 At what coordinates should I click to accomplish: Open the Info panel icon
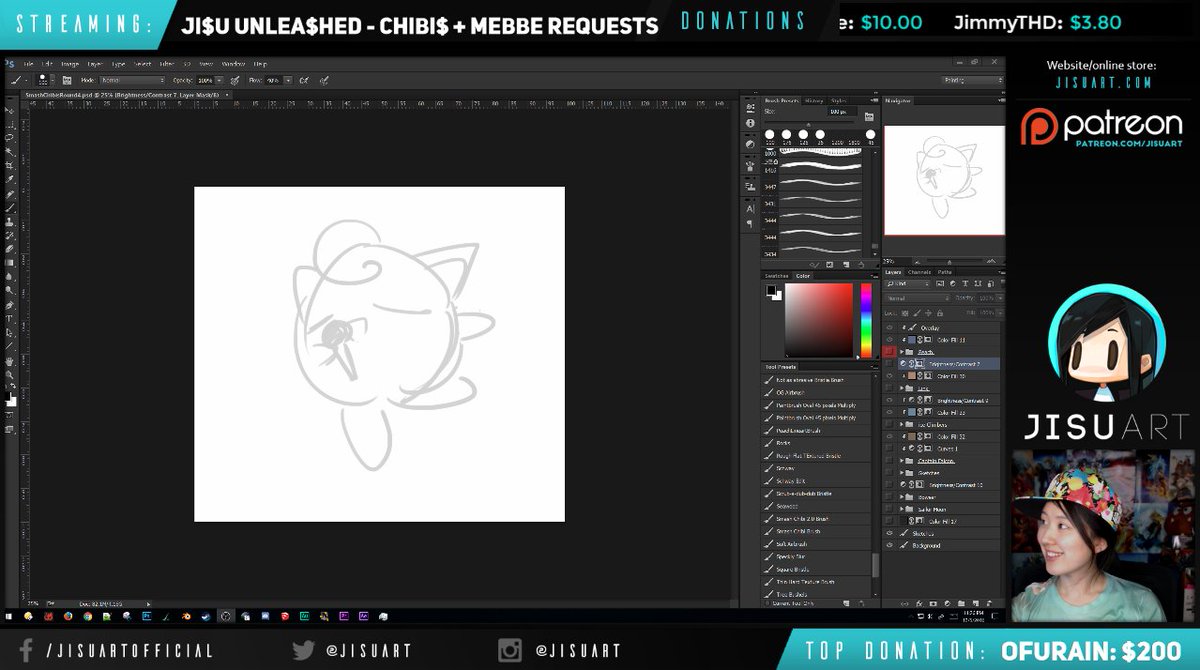pyautogui.click(x=750, y=123)
